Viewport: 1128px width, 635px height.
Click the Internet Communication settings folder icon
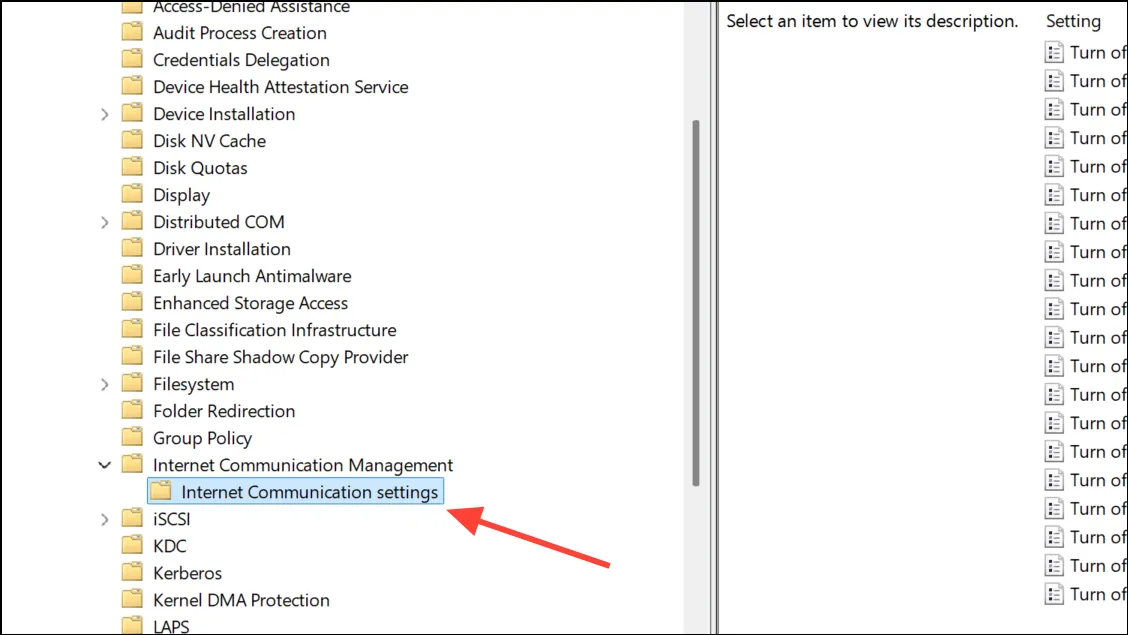click(161, 491)
